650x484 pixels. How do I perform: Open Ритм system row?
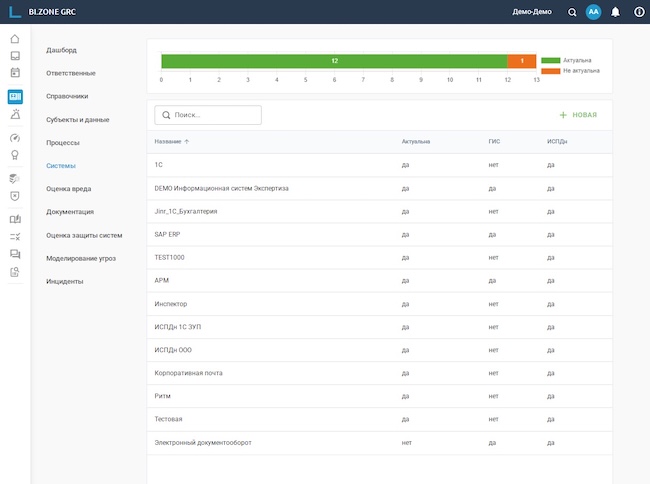379,396
